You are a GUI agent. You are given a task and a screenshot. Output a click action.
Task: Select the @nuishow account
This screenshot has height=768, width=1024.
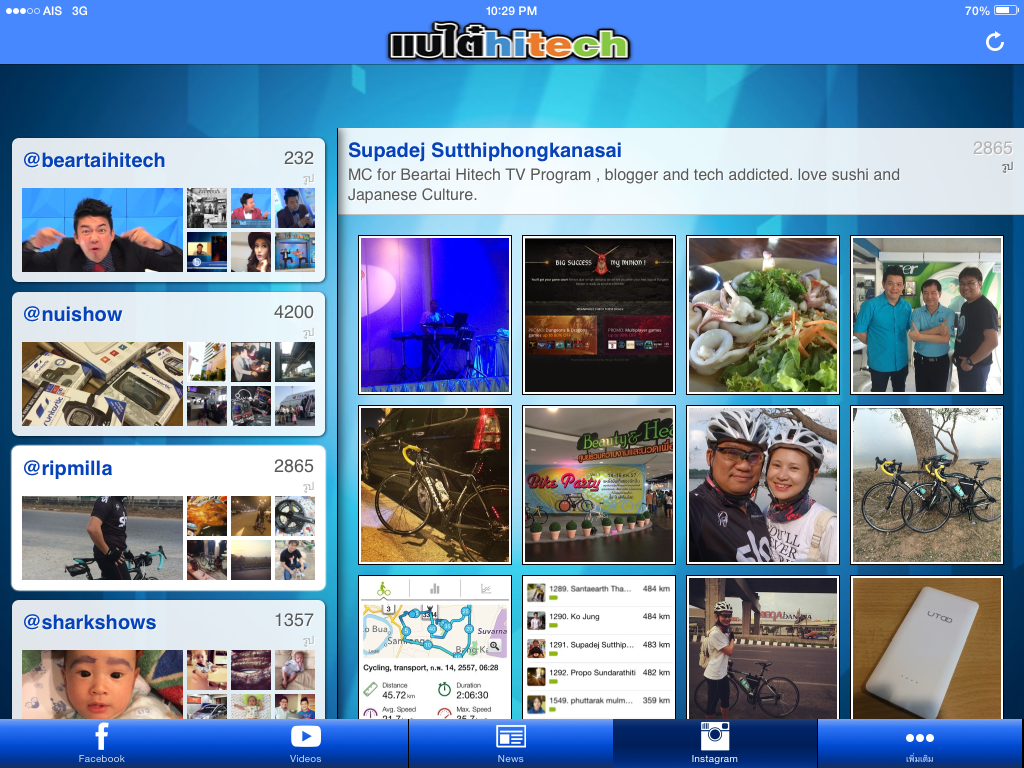point(168,363)
